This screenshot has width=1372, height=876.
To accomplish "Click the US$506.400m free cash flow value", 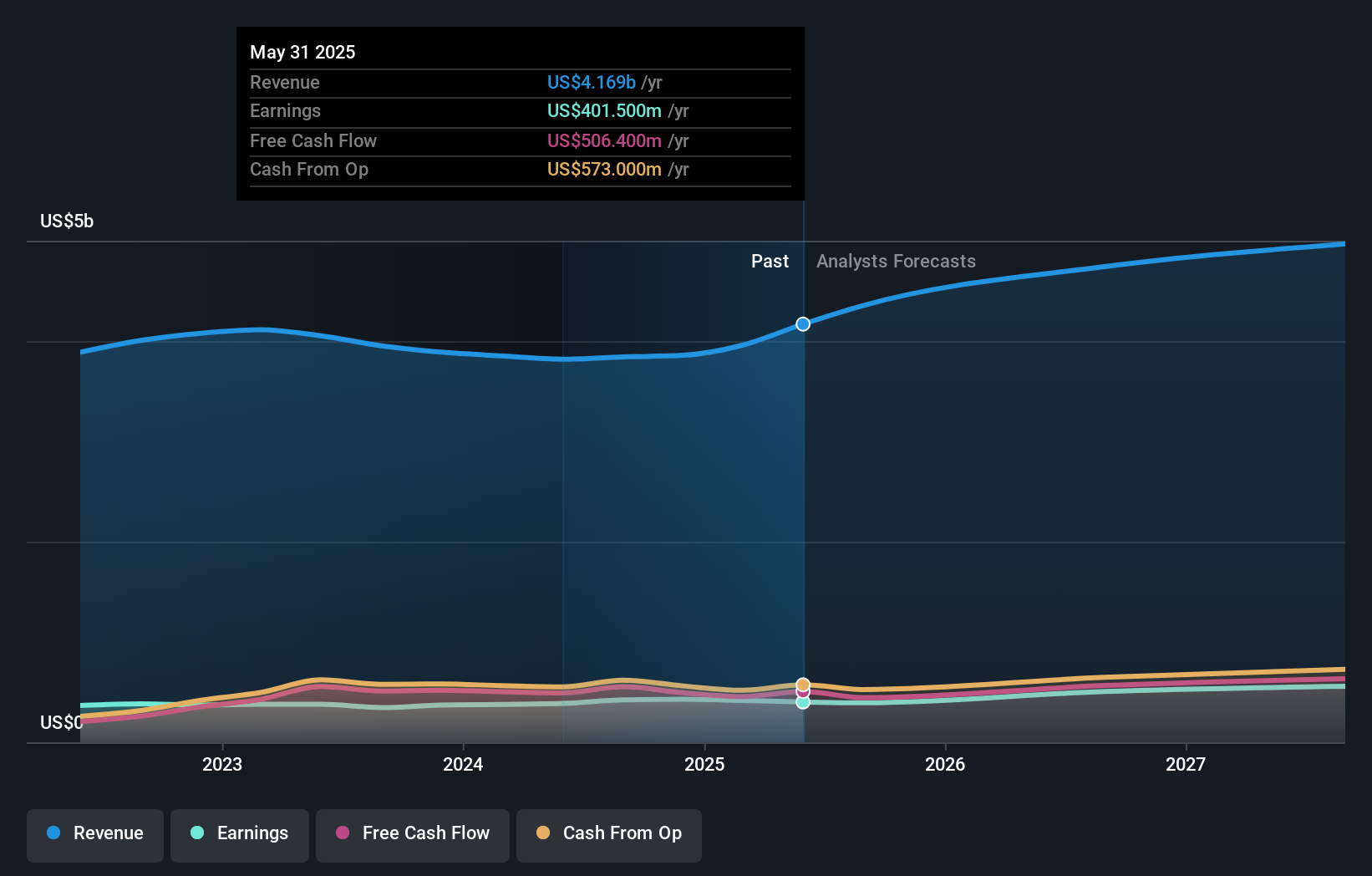I will pos(604,140).
